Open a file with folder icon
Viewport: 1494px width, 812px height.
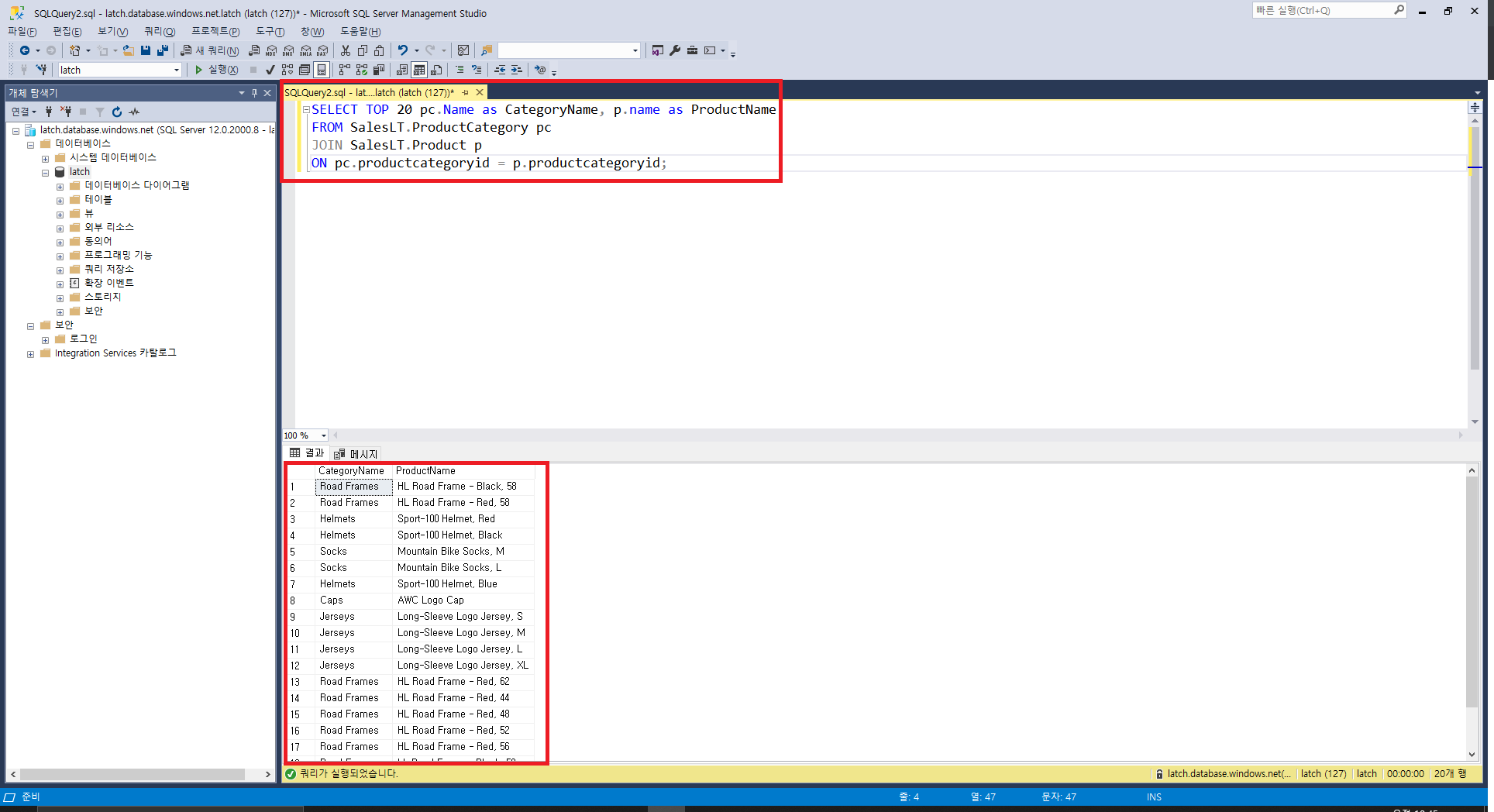click(x=129, y=50)
